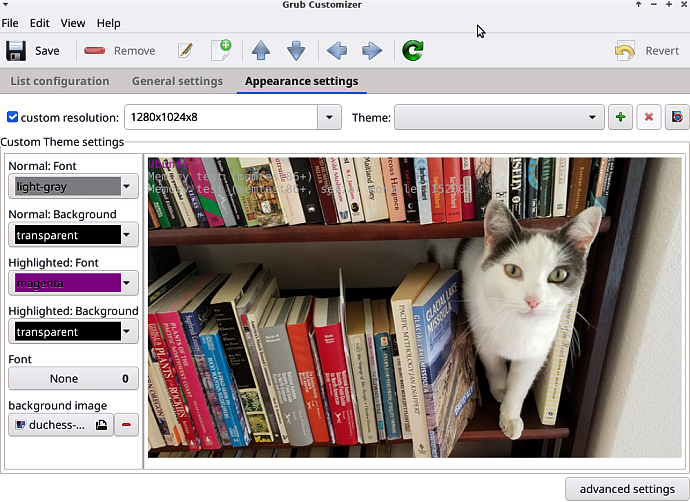Viewport: 690px width, 502px height.
Task: Click the Revert undo icon
Action: (625, 51)
